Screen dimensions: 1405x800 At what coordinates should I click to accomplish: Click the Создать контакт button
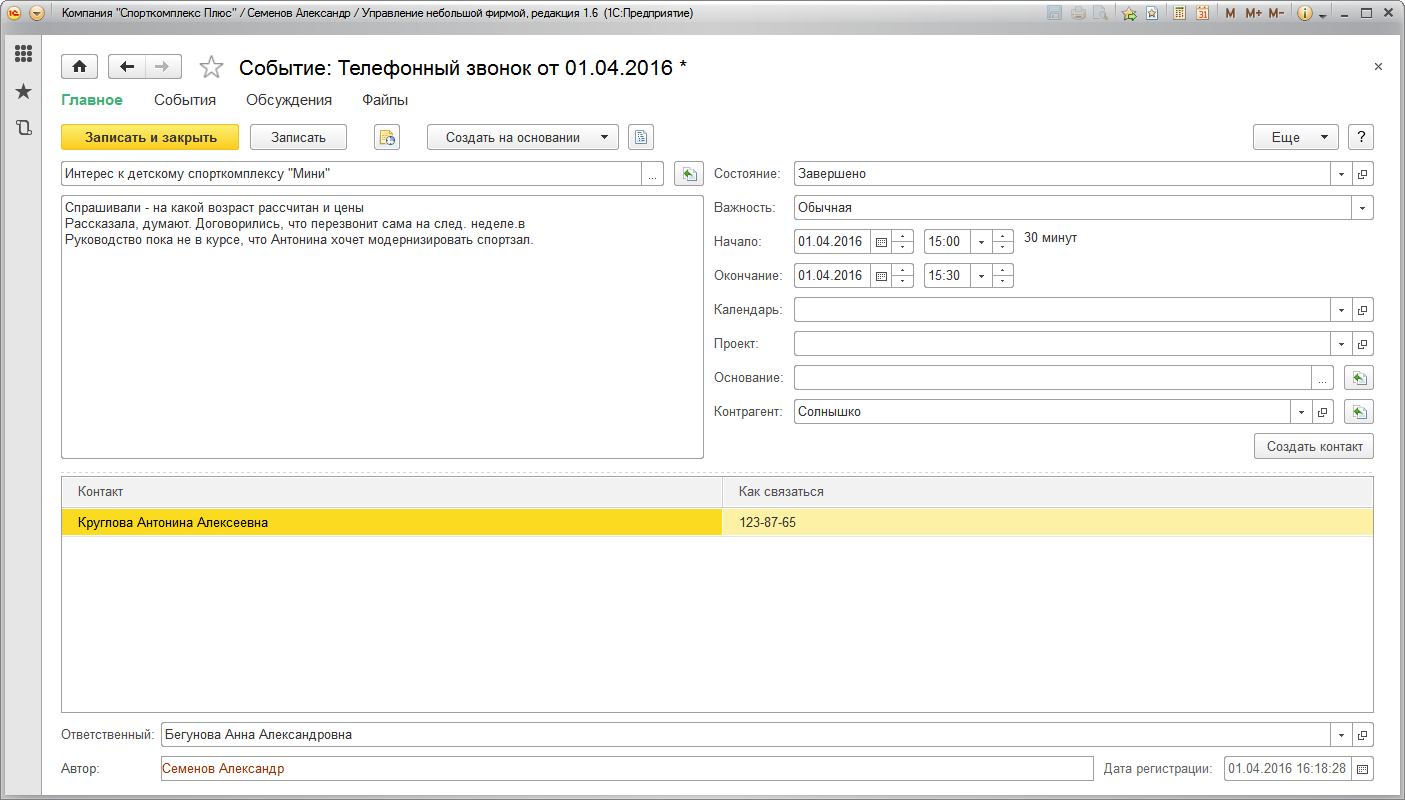click(x=1314, y=446)
